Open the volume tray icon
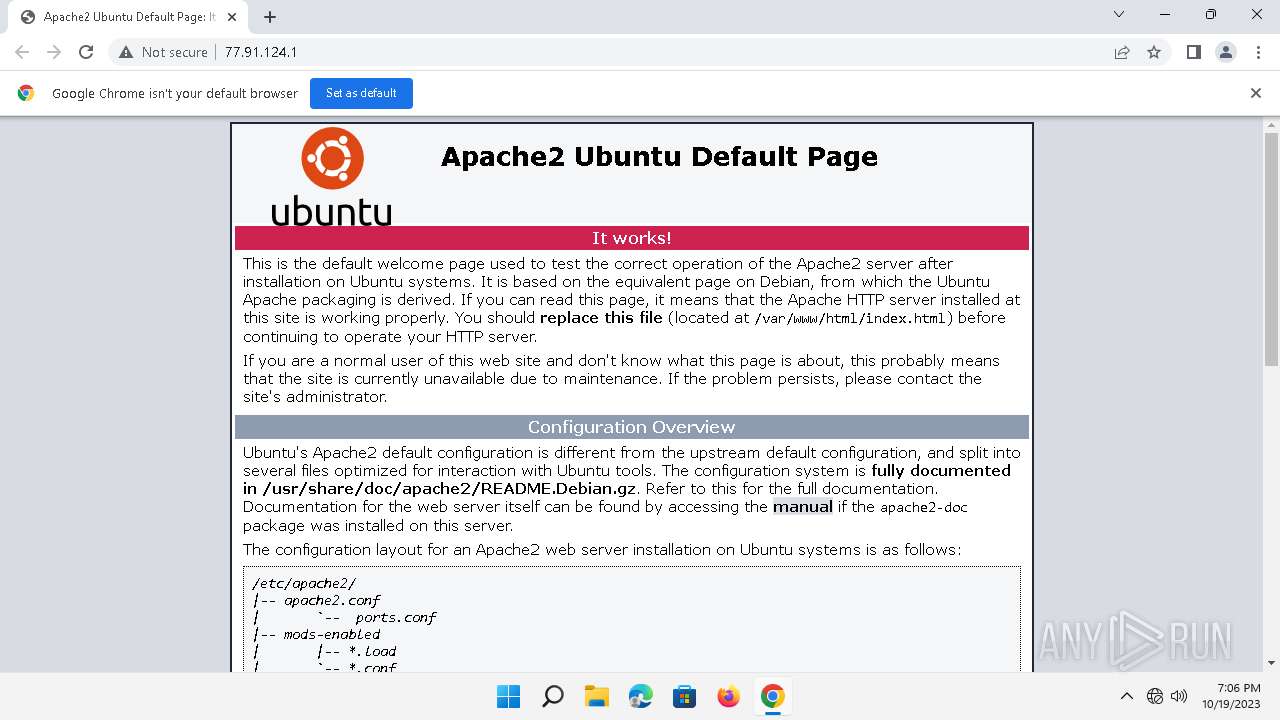Screen dimensions: 1280x720 [x=1179, y=696]
